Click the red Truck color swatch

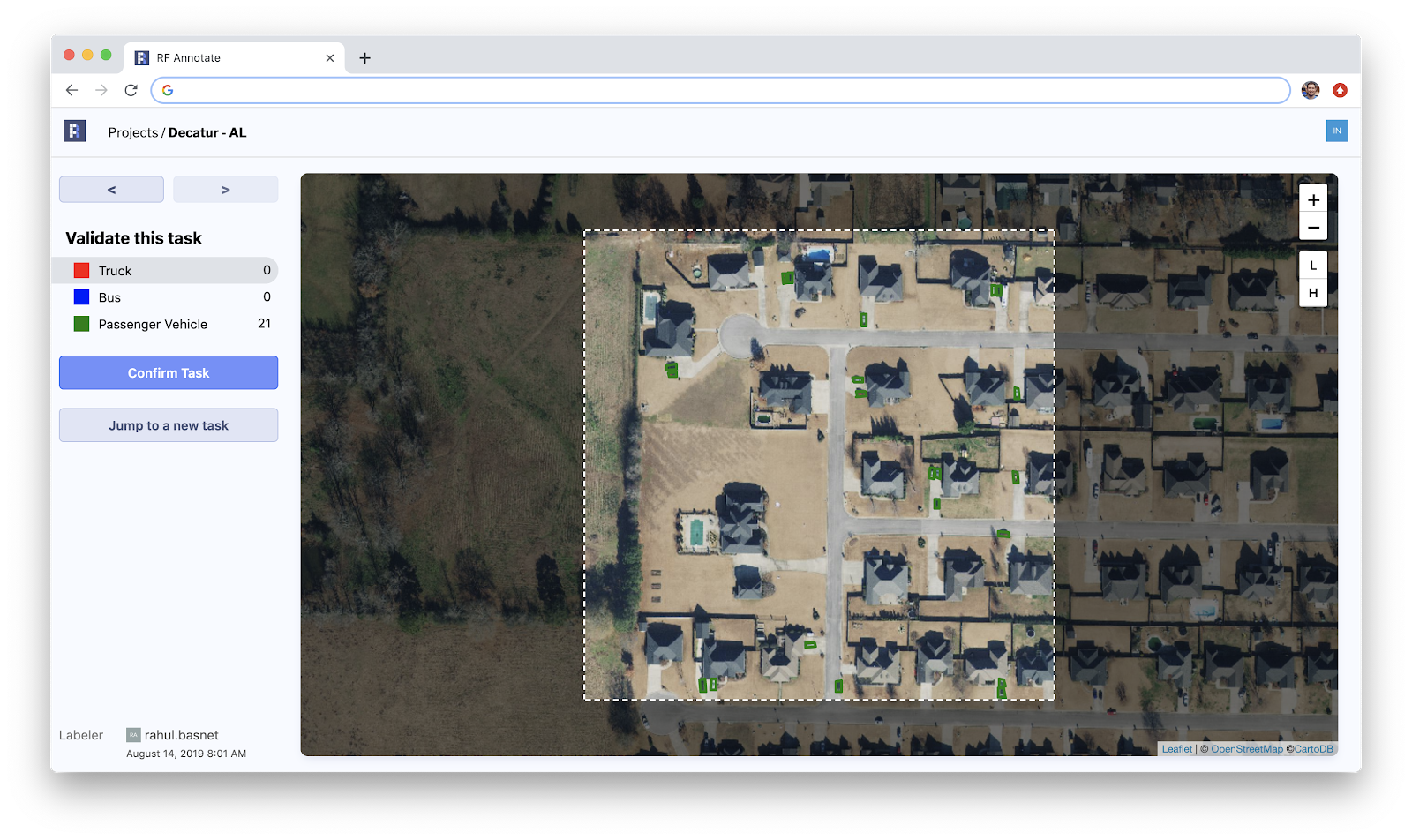click(81, 271)
